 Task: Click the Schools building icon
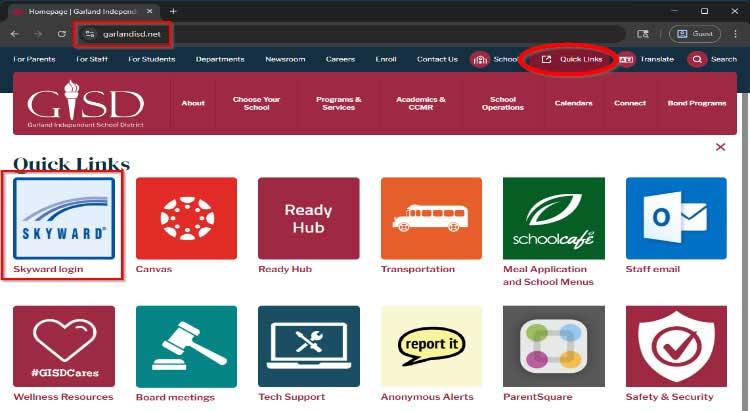click(x=480, y=60)
